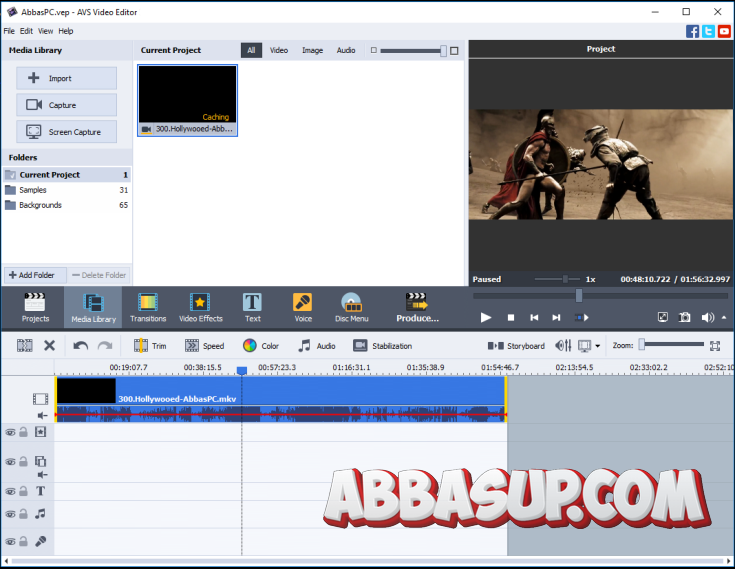Viewport: 735px width, 569px height.
Task: Open the Facebook link icon
Action: pyautogui.click(x=692, y=31)
